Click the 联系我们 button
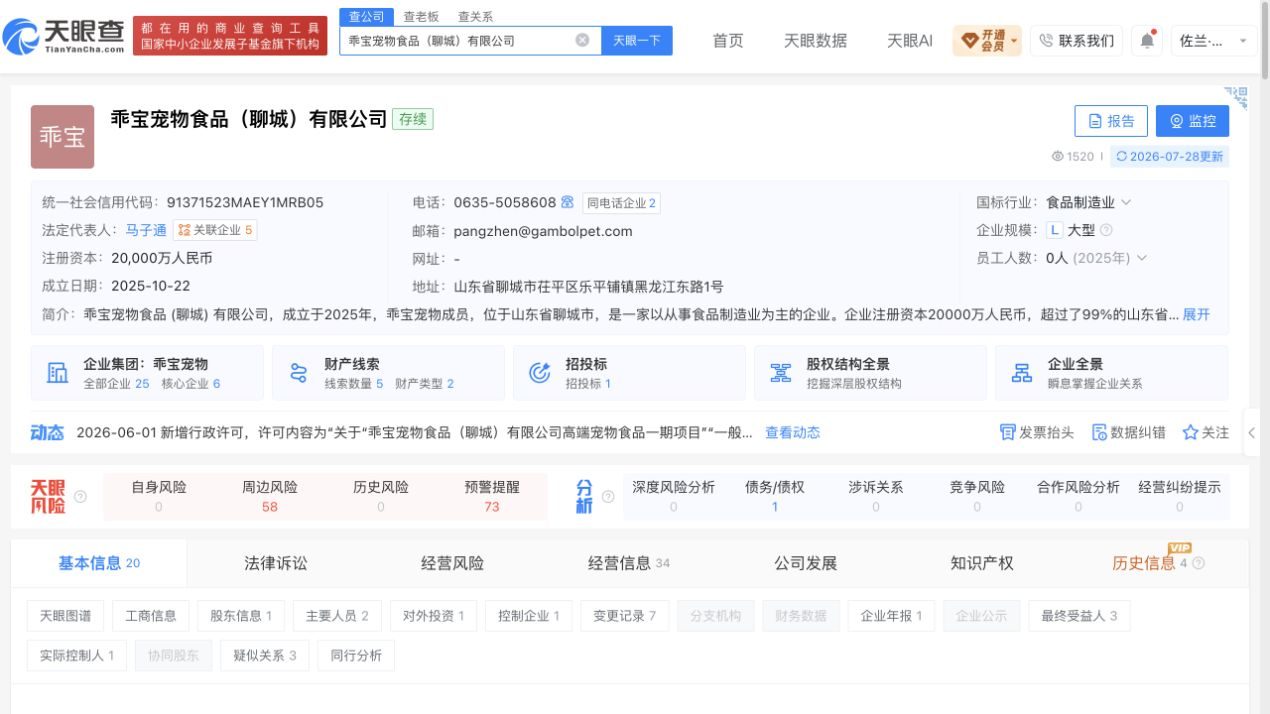 pyautogui.click(x=1076, y=41)
